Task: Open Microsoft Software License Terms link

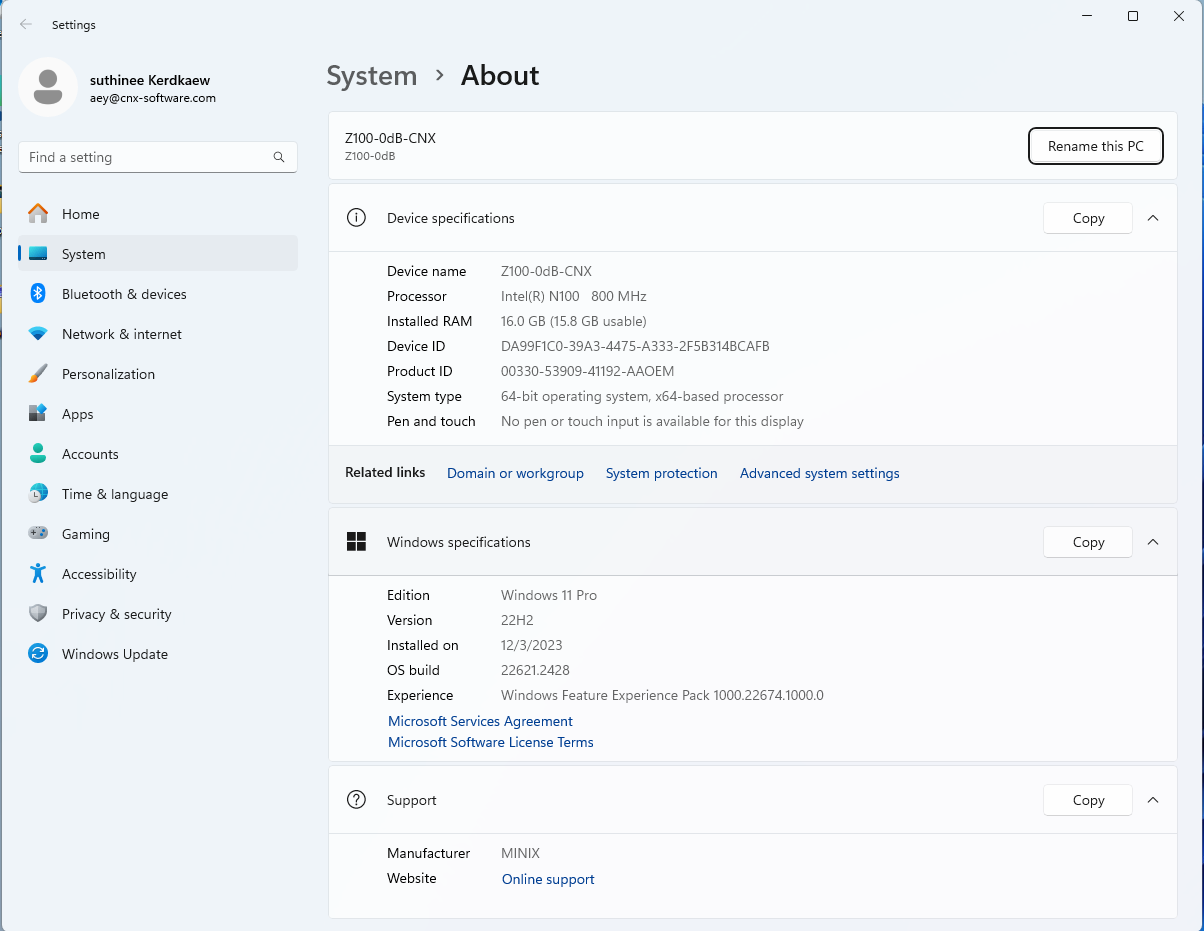Action: pos(491,742)
